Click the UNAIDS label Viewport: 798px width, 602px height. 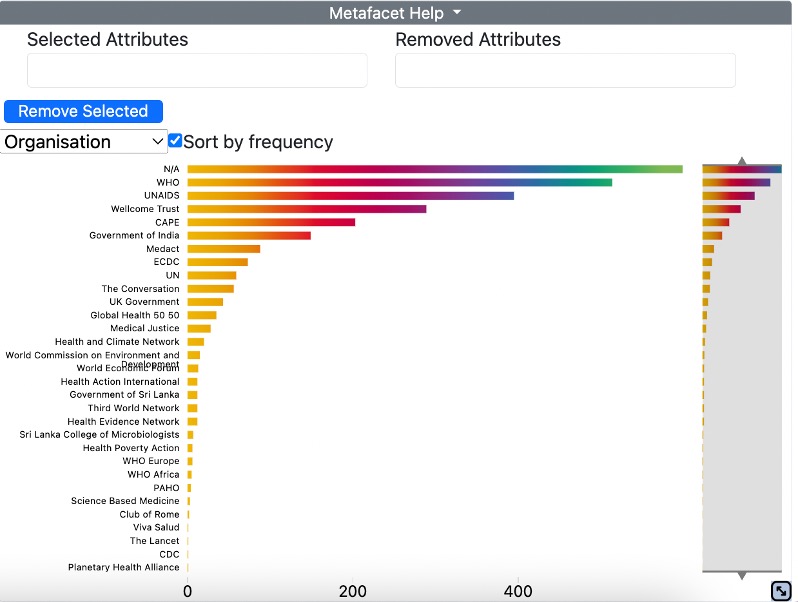tap(162, 195)
